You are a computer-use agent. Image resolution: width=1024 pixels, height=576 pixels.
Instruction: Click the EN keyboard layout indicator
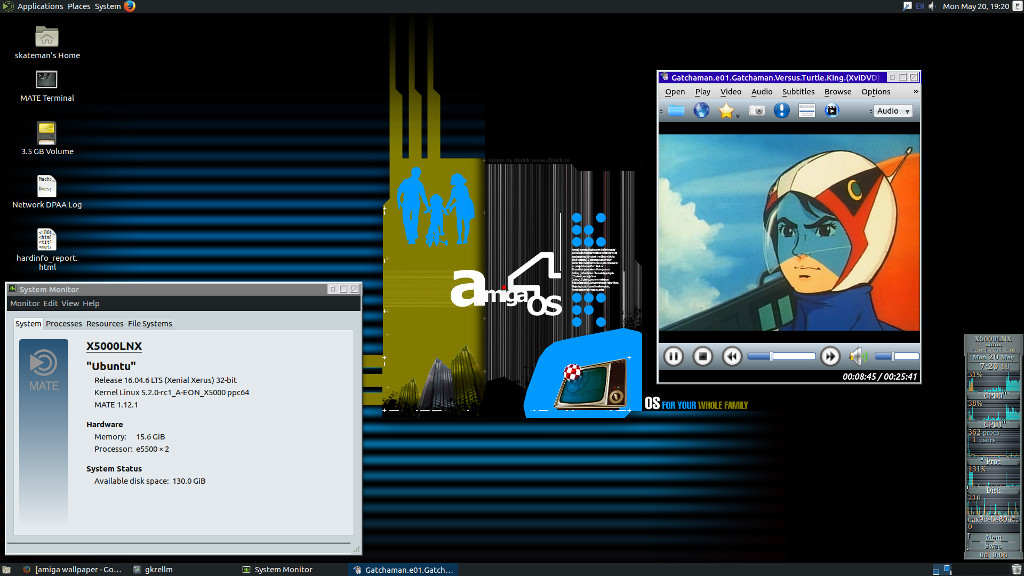click(x=920, y=7)
